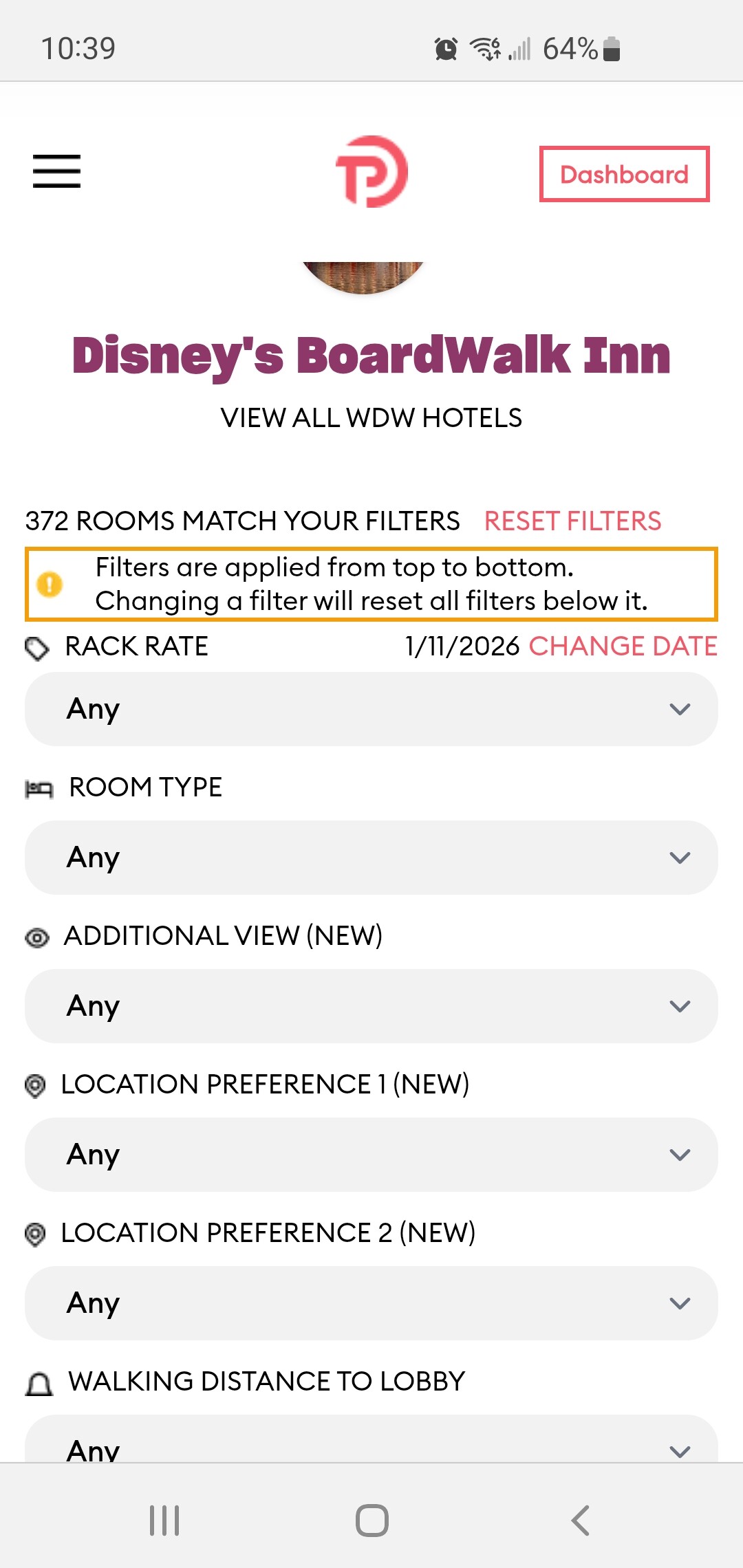The height and width of the screenshot is (1568, 743).
Task: Open the Dashboard button
Action: click(624, 174)
